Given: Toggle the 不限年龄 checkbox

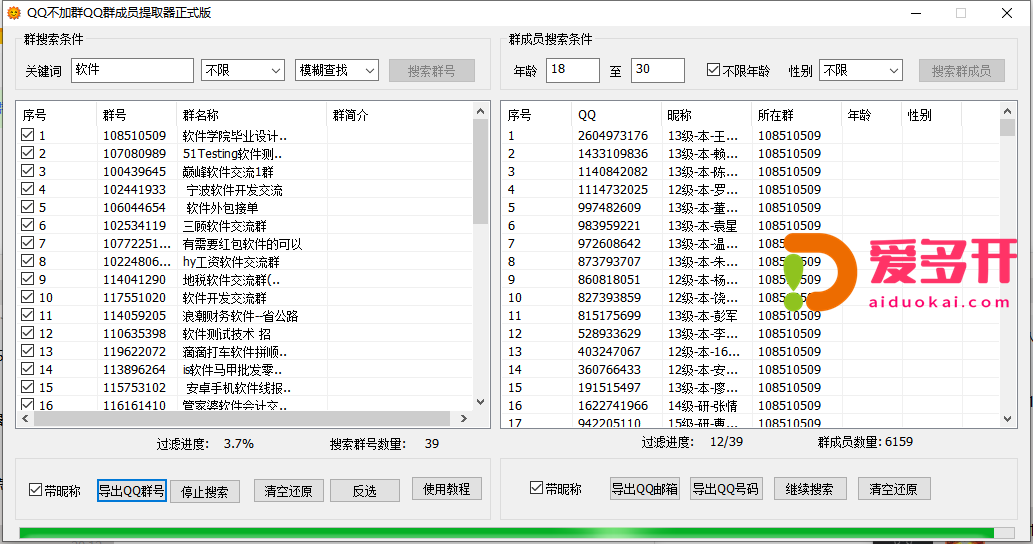Looking at the screenshot, I should tap(713, 70).
